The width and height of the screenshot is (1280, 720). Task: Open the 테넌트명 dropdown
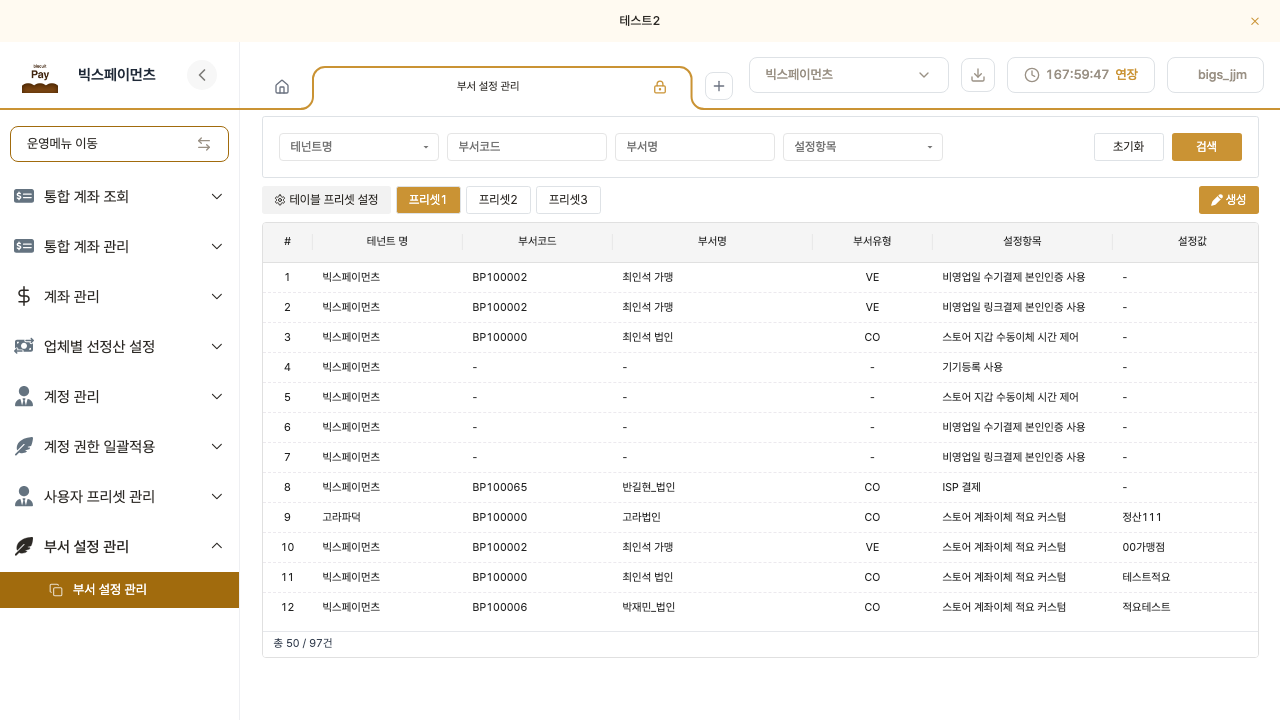point(359,147)
